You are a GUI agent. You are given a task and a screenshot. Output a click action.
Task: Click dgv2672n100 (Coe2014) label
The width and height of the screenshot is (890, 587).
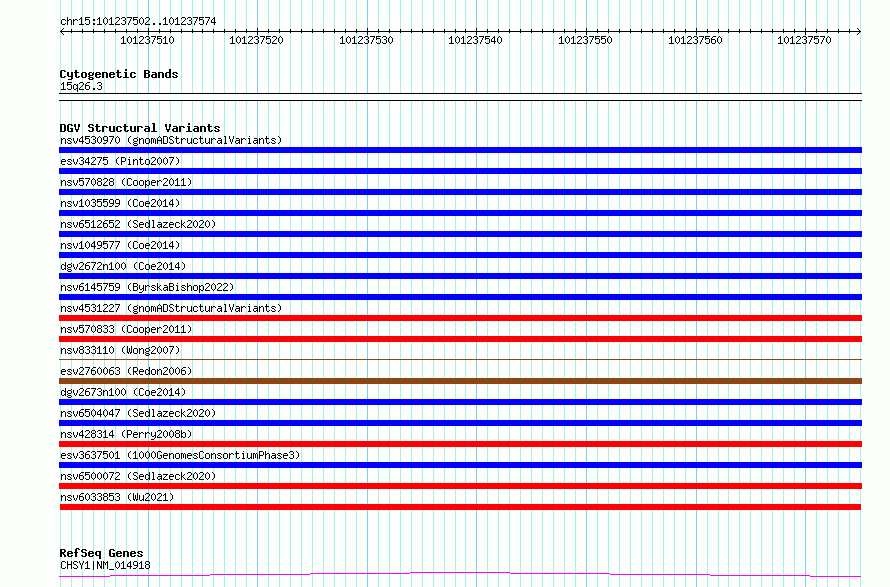pos(123,266)
